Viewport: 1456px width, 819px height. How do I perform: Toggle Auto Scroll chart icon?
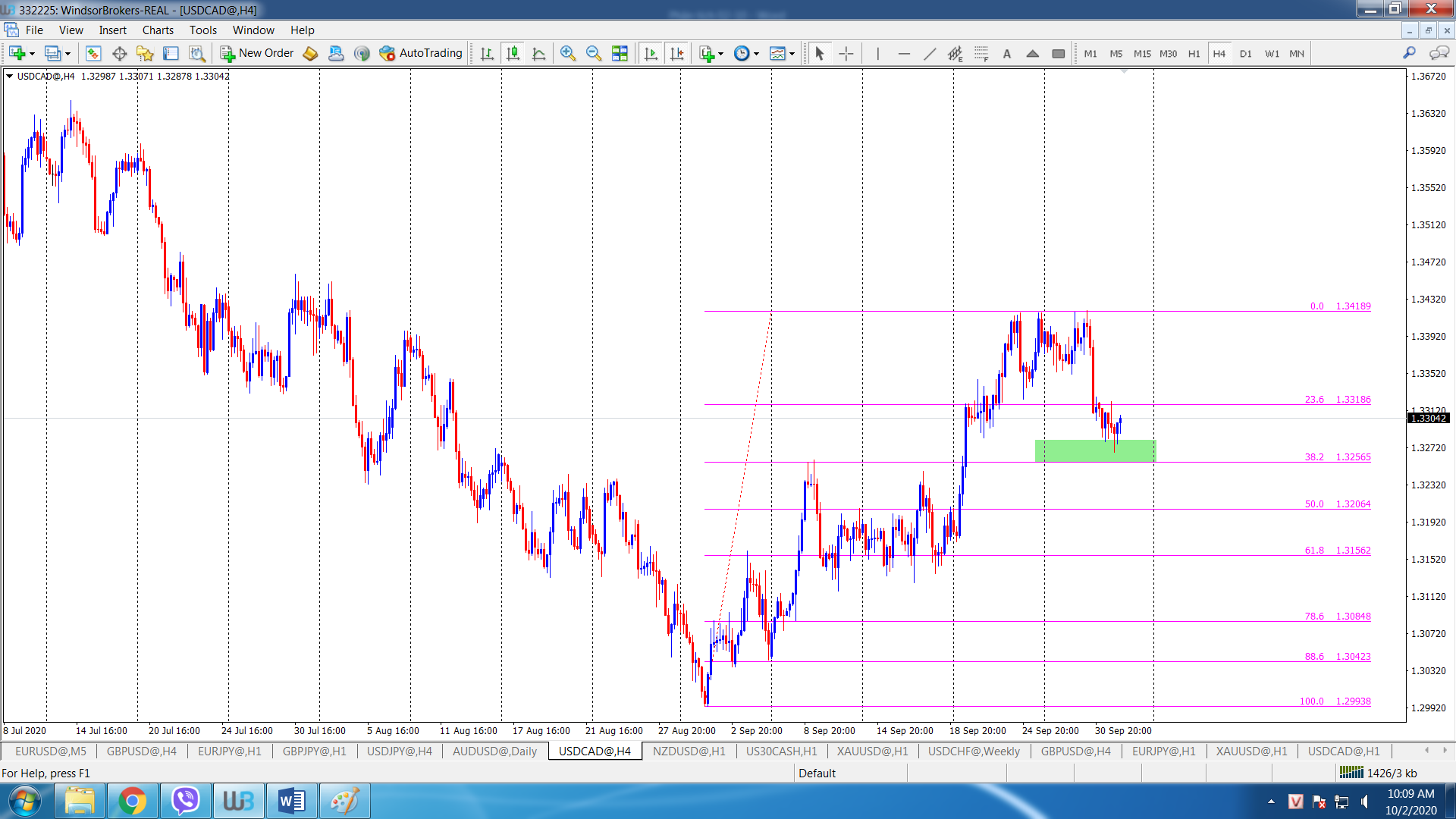(x=651, y=53)
